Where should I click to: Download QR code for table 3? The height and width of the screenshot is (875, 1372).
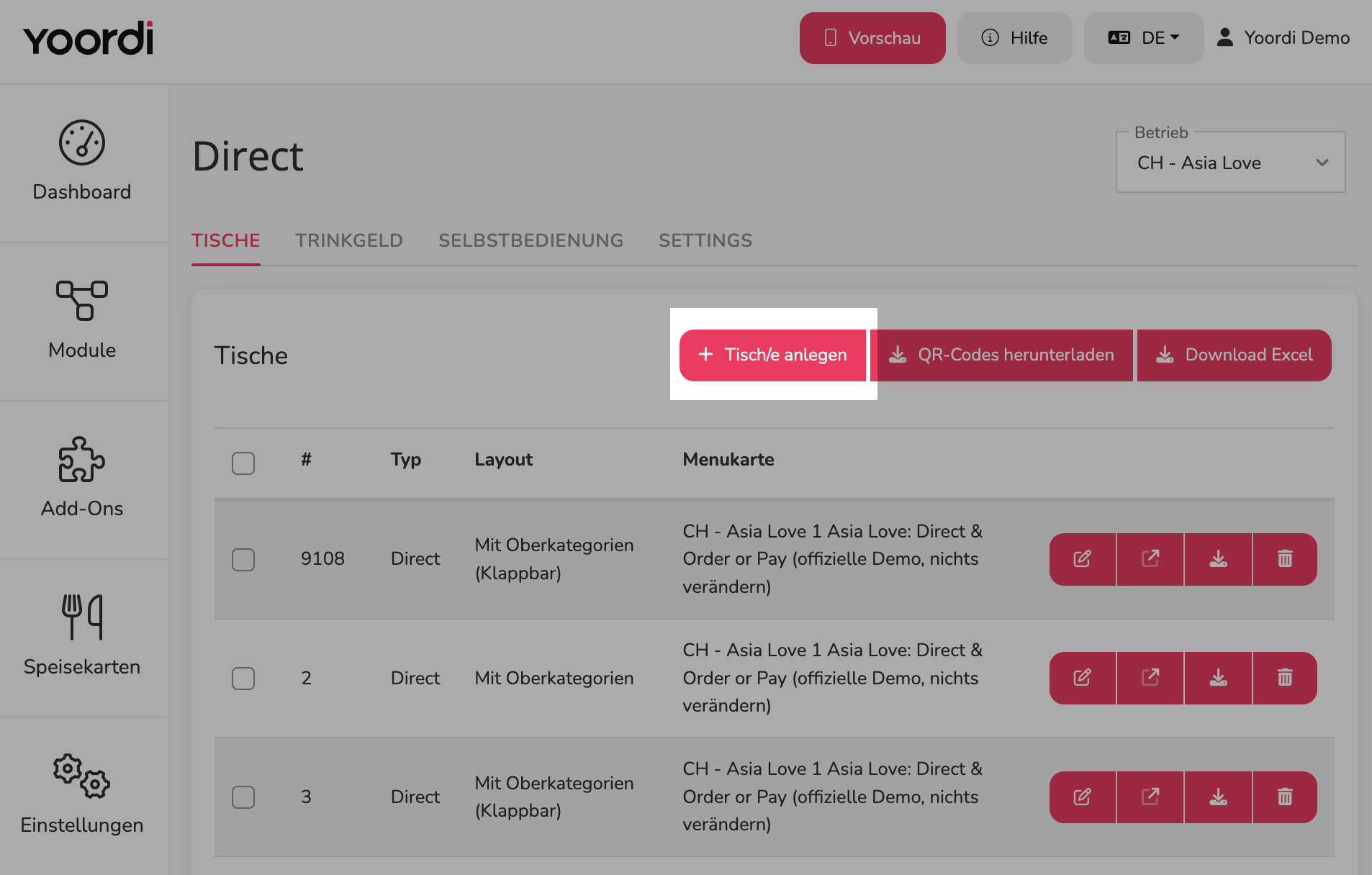(x=1218, y=797)
